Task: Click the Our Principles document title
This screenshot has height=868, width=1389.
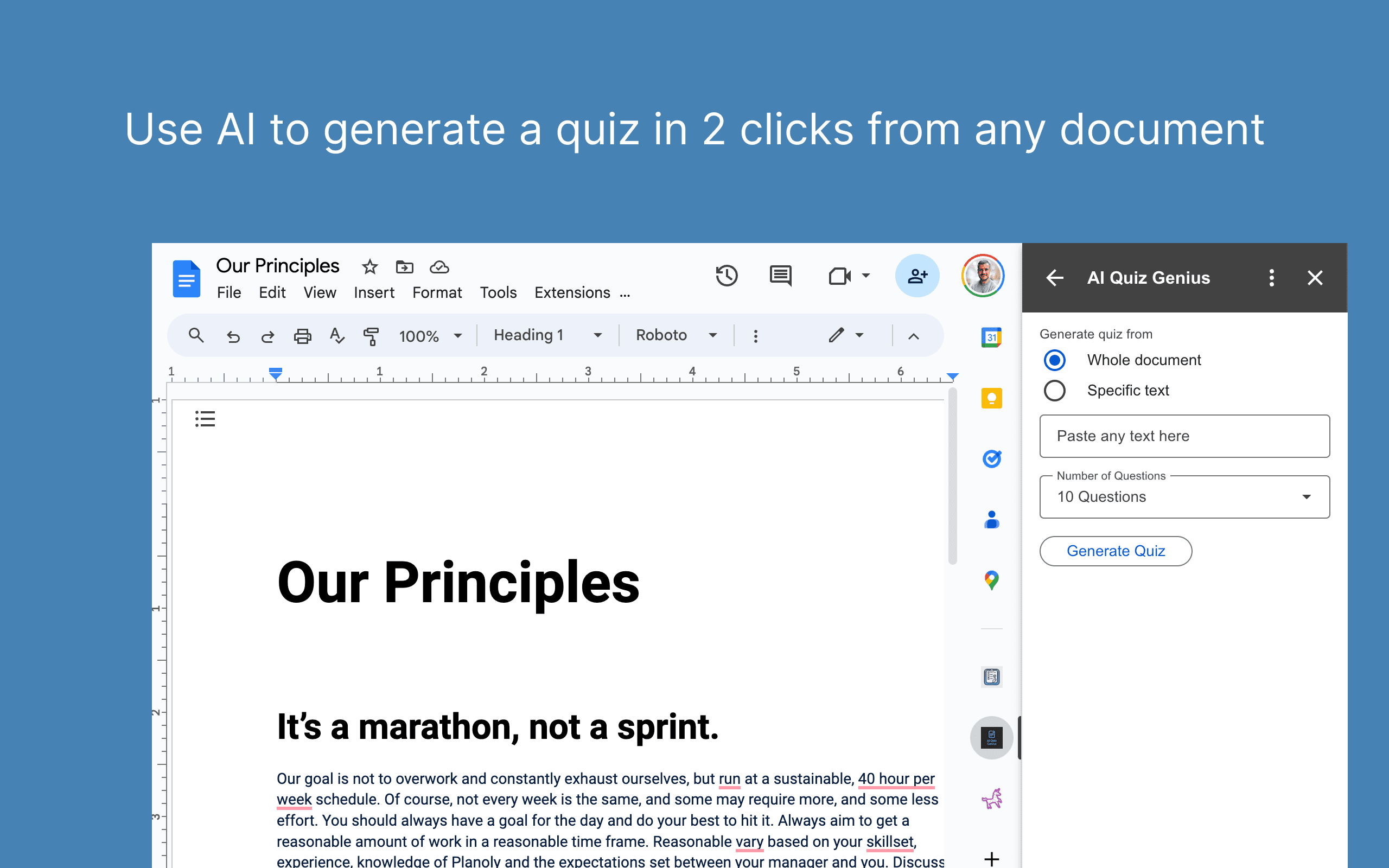Action: 278,266
